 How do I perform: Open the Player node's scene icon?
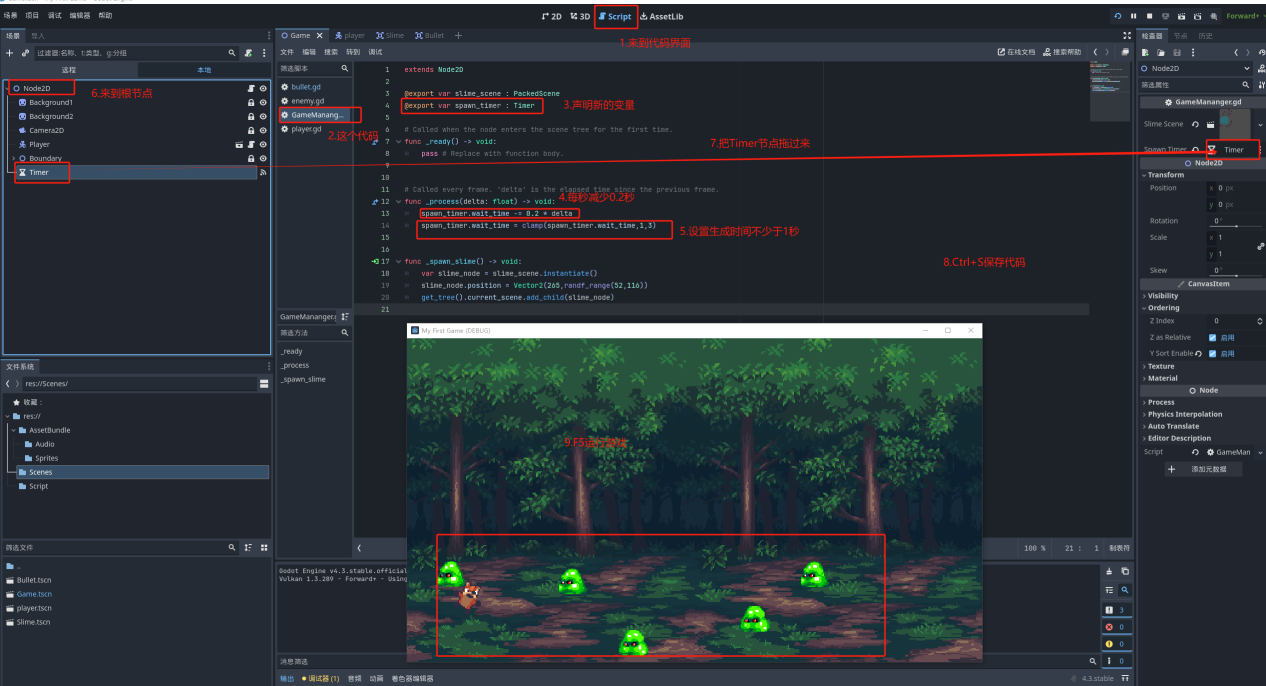pyautogui.click(x=238, y=144)
